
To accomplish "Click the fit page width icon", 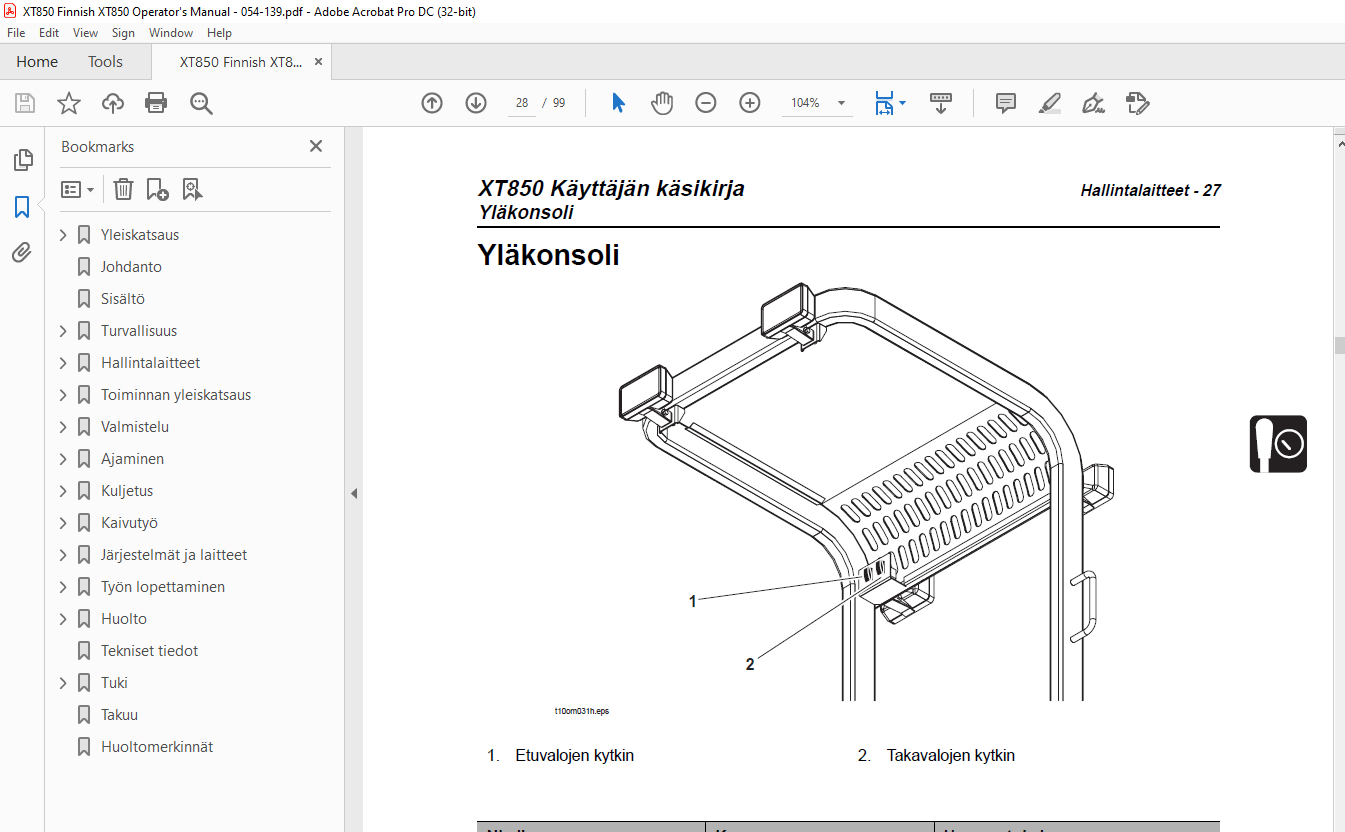I will pos(884,103).
